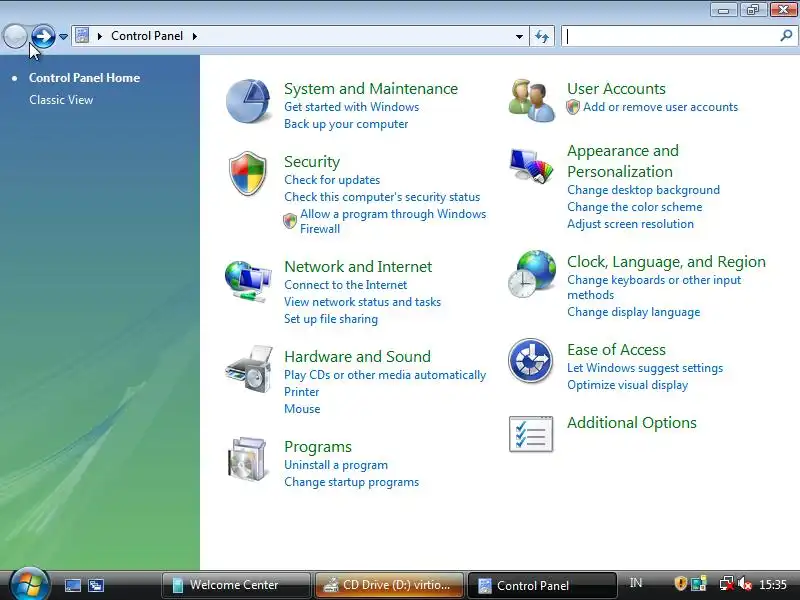Select Control Panel Home in sidebar
800x600 pixels.
[x=84, y=78]
